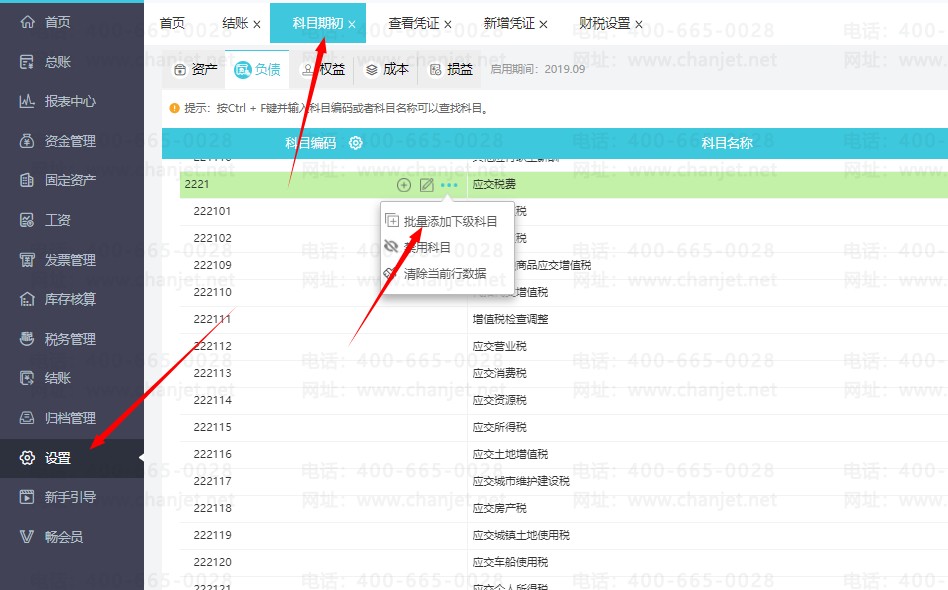Click account code 222118
The image size is (948, 590).
tap(212, 508)
